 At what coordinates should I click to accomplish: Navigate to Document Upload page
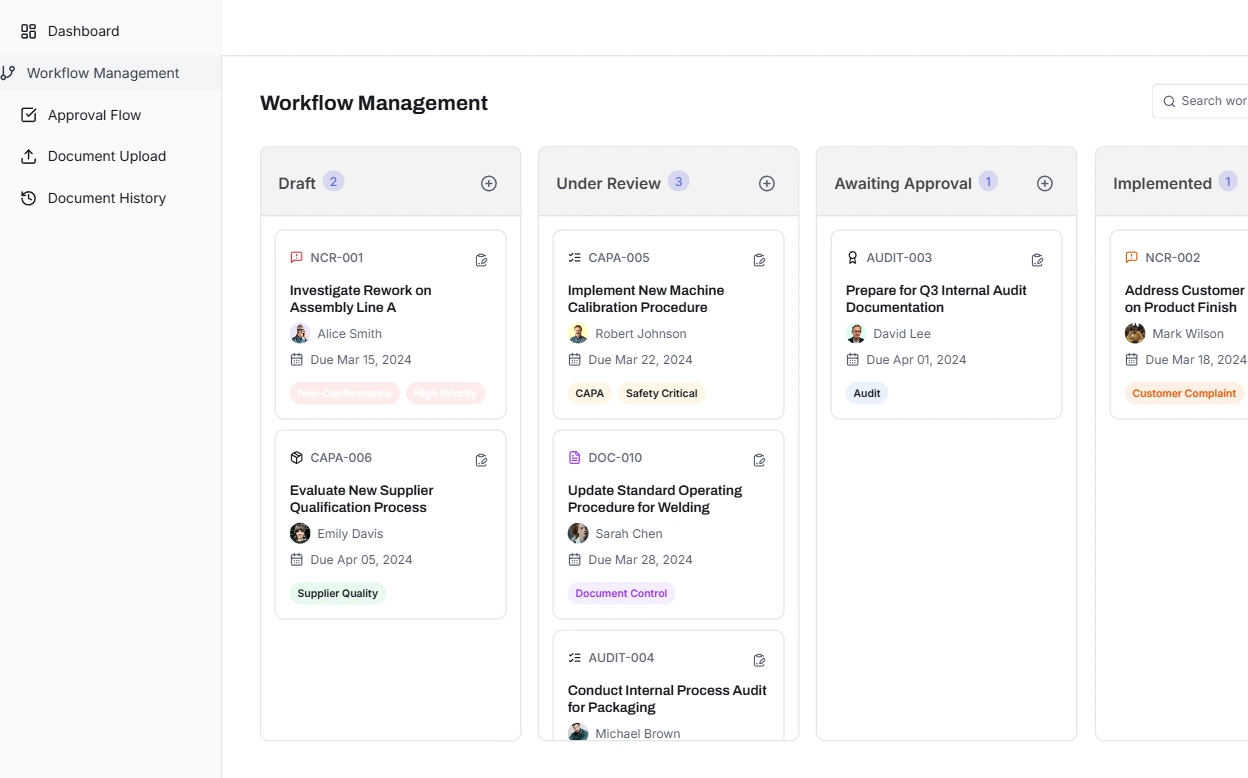[106, 156]
